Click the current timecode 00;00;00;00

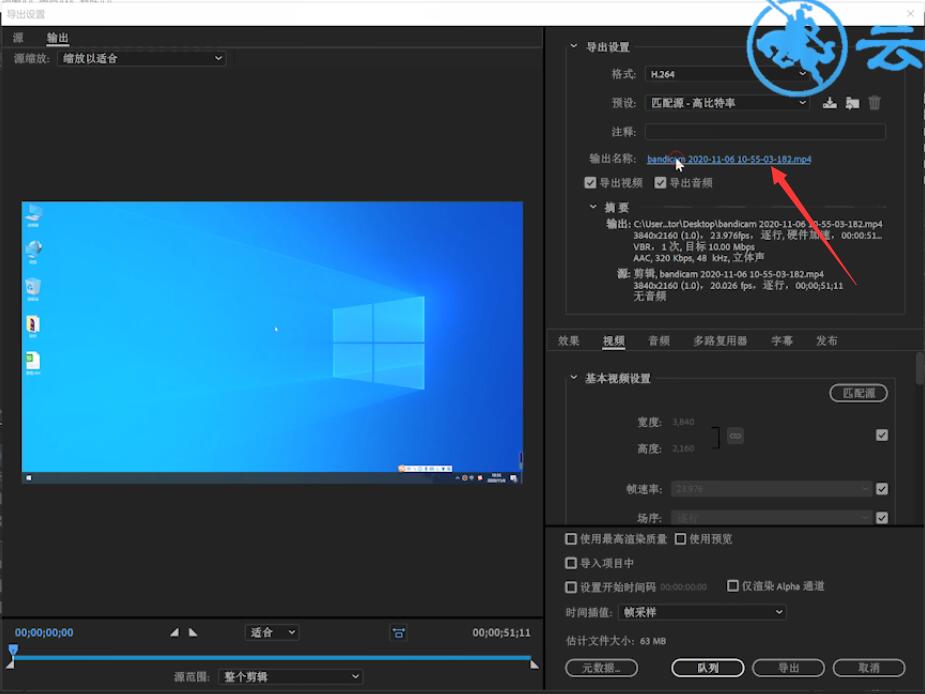(x=44, y=633)
